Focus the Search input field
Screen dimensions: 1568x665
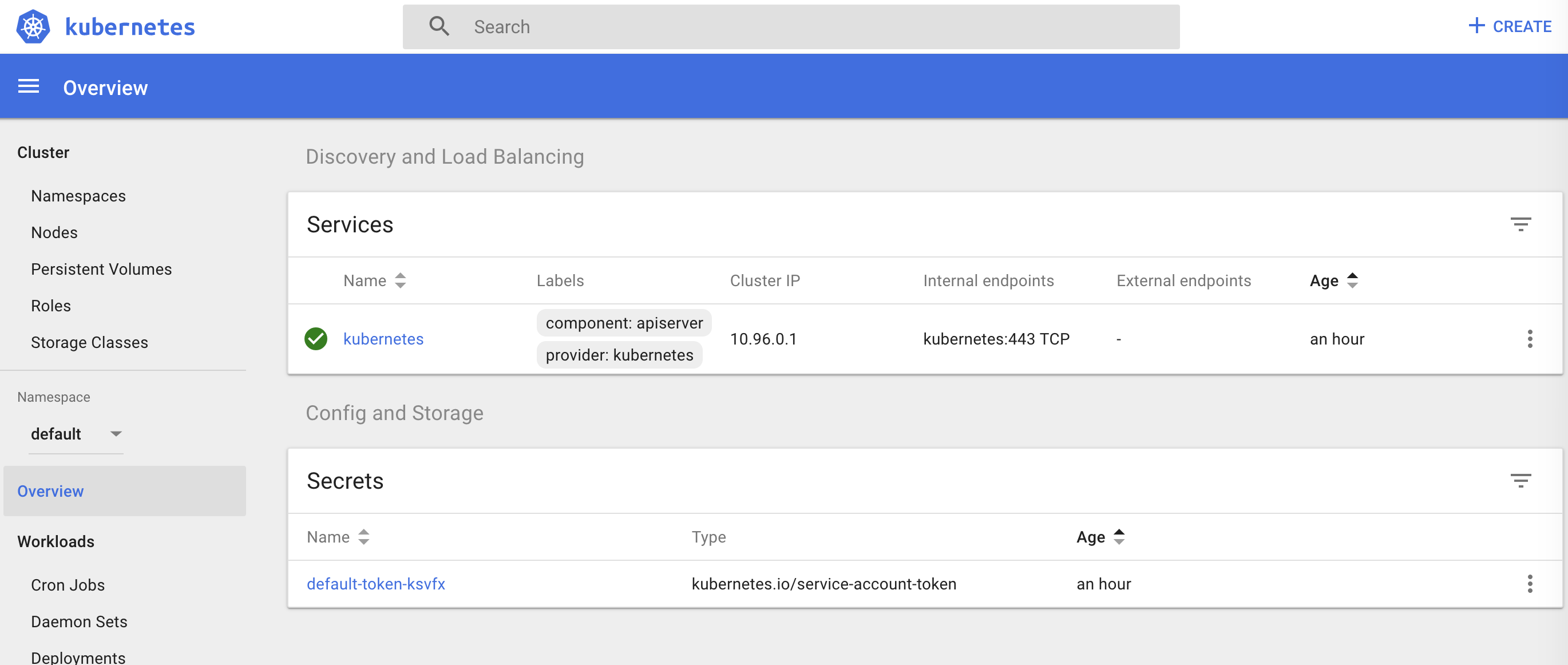(791, 27)
